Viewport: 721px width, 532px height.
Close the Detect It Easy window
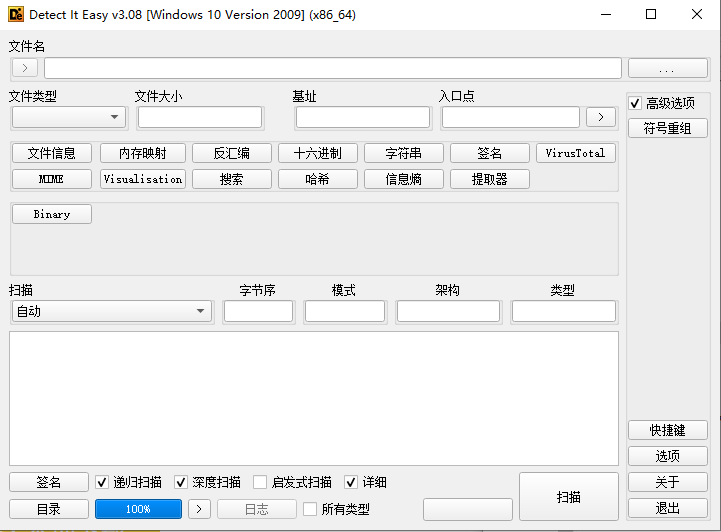pyautogui.click(x=697, y=14)
